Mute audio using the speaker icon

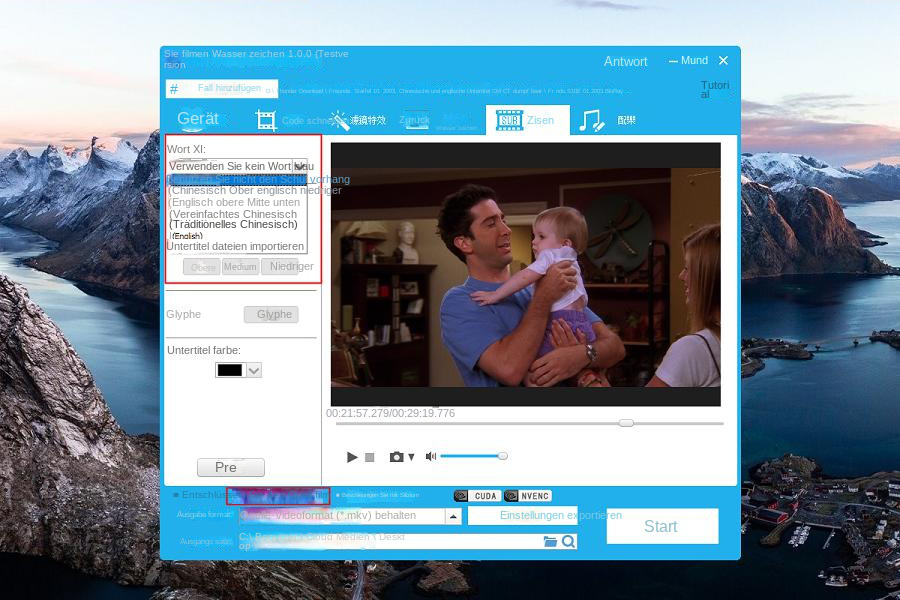pyautogui.click(x=430, y=456)
